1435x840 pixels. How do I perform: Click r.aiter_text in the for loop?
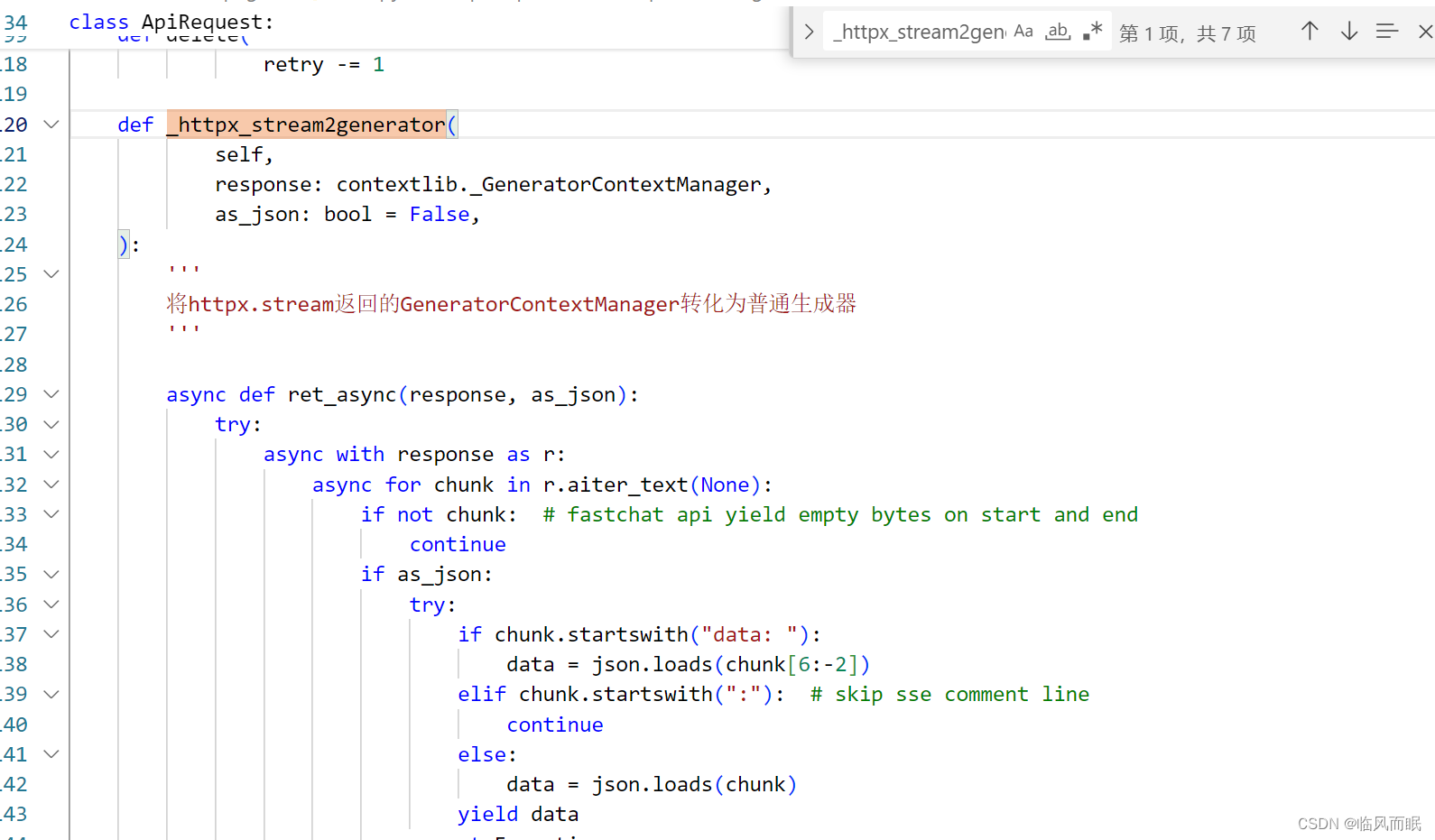[x=616, y=485]
